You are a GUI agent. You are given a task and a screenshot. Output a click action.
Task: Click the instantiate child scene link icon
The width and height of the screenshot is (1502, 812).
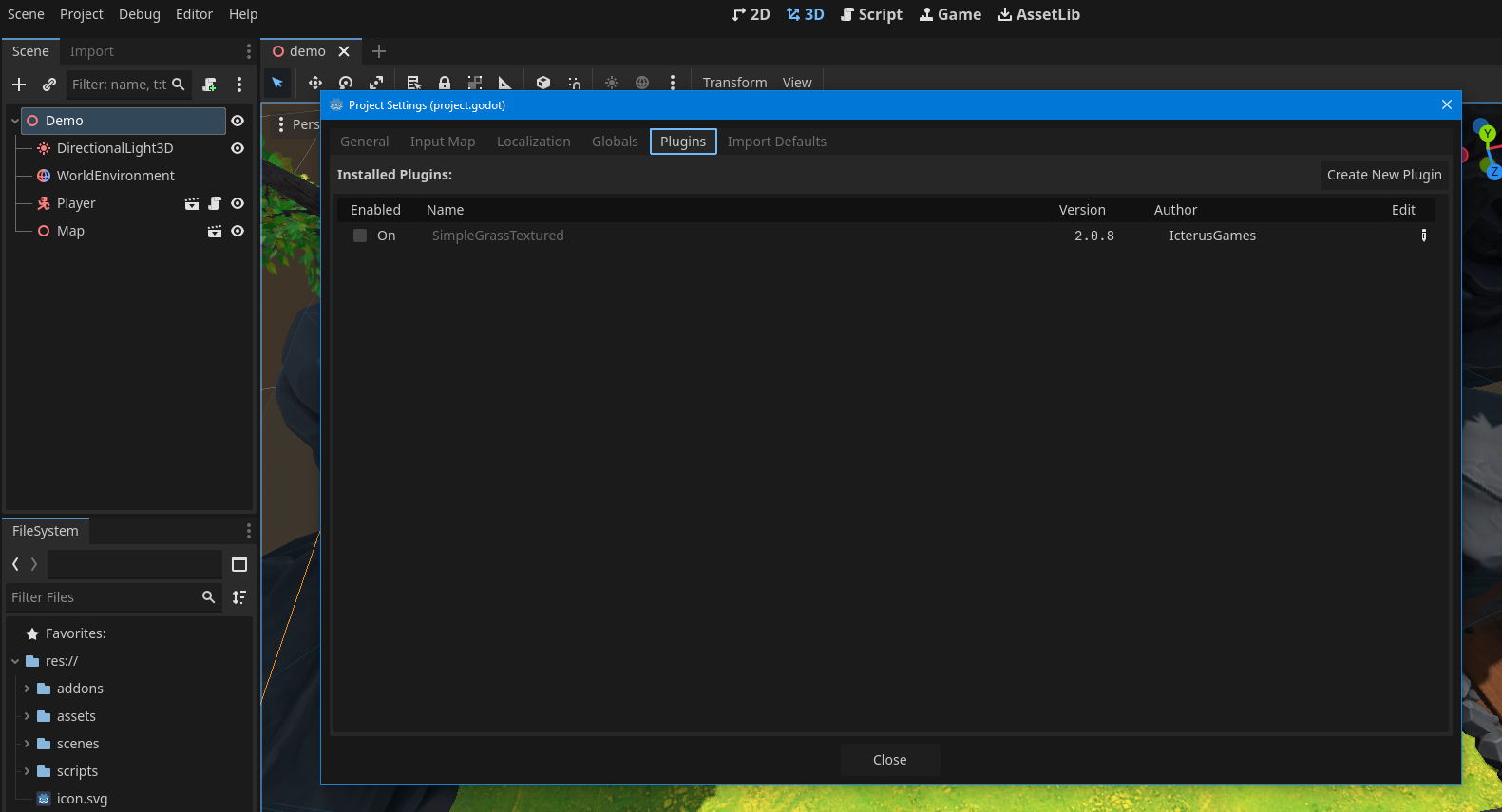[x=49, y=85]
